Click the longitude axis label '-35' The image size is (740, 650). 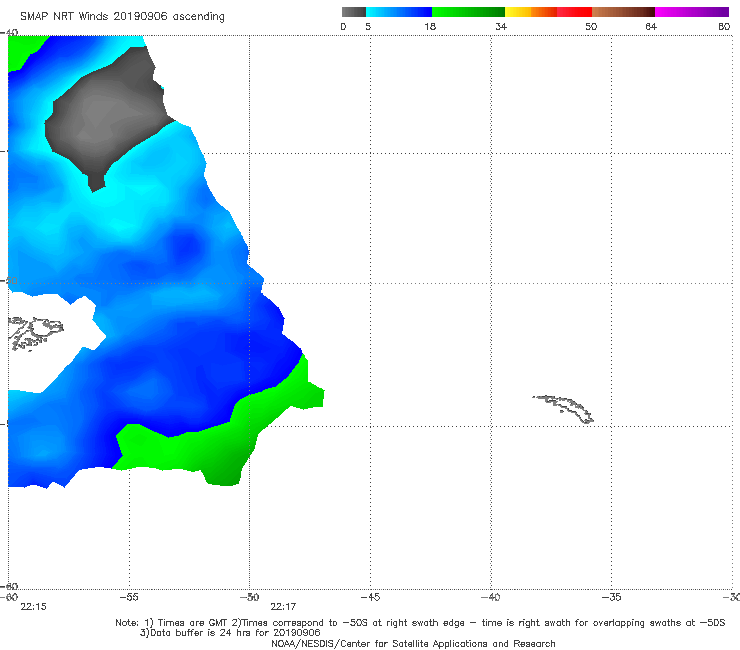(612, 597)
